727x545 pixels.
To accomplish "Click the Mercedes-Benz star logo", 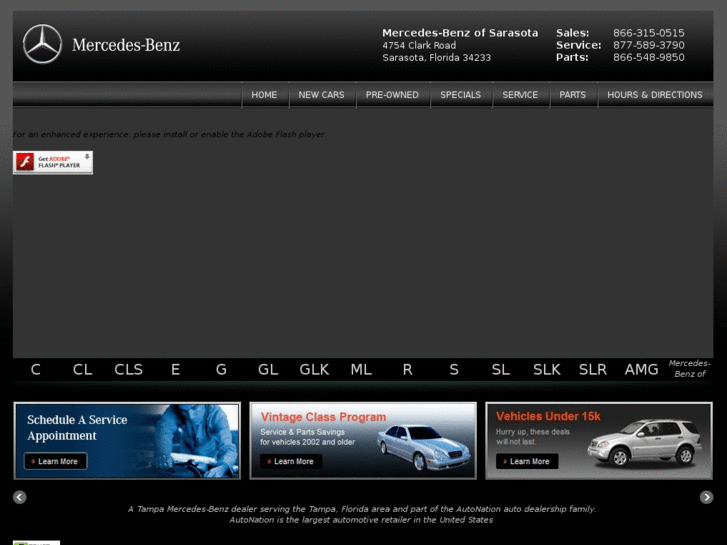I will coord(42,44).
